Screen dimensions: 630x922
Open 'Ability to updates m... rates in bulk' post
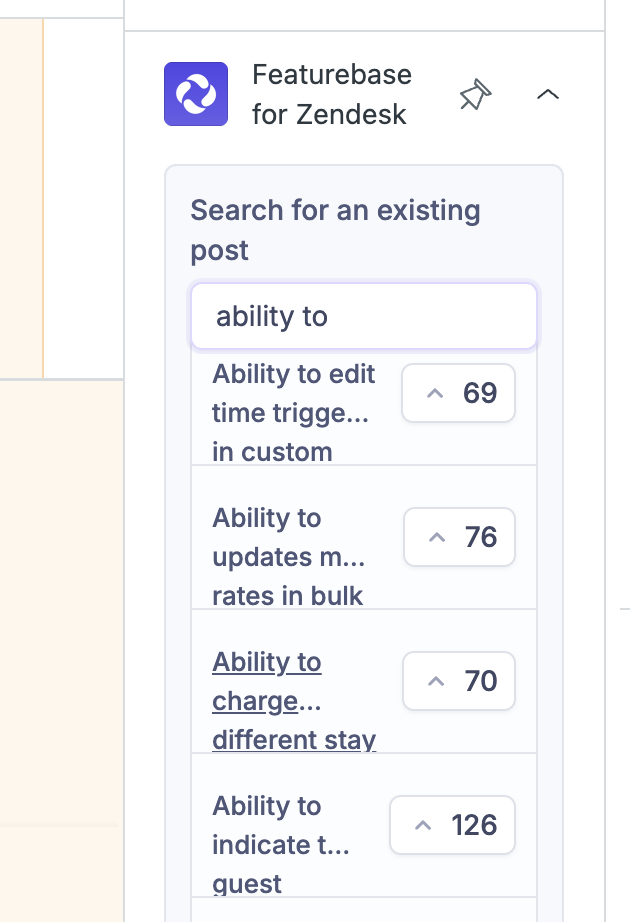tap(287, 556)
